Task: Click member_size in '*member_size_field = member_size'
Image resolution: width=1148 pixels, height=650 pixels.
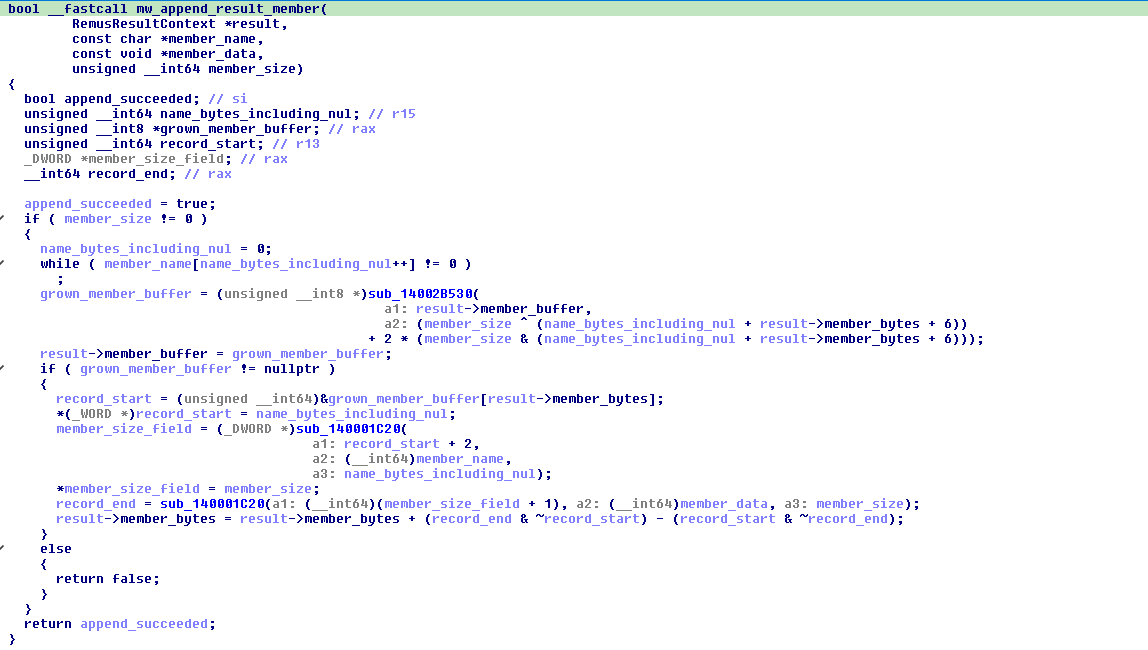Action: pyautogui.click(x=268, y=489)
